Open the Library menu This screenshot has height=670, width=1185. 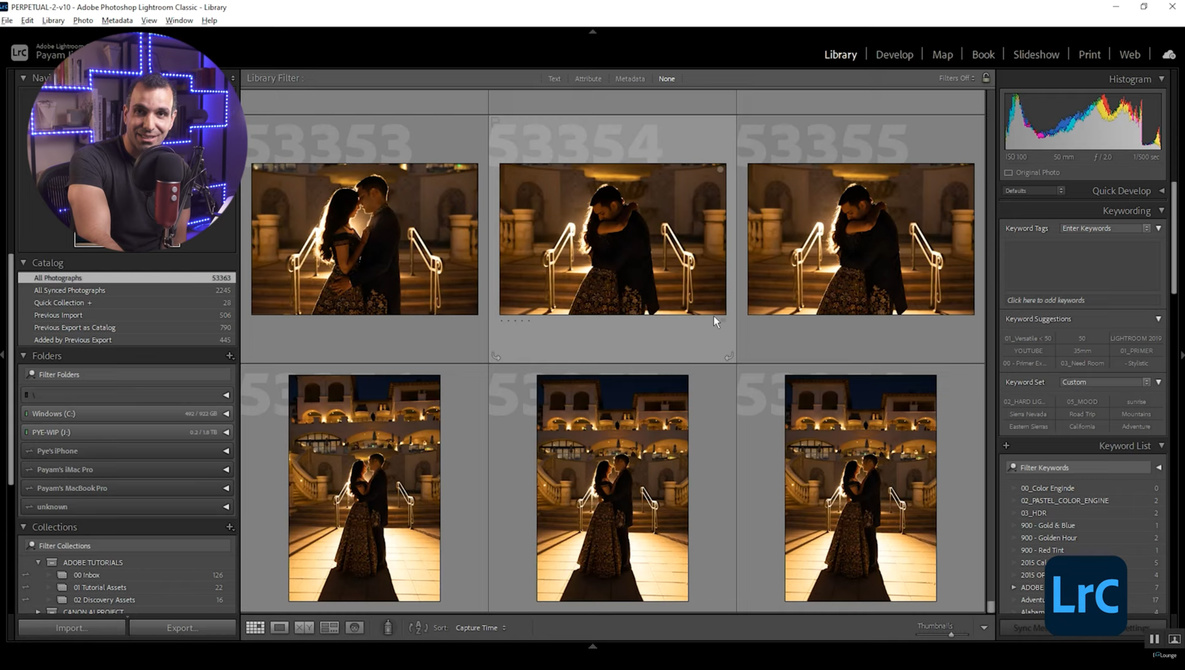tap(53, 20)
